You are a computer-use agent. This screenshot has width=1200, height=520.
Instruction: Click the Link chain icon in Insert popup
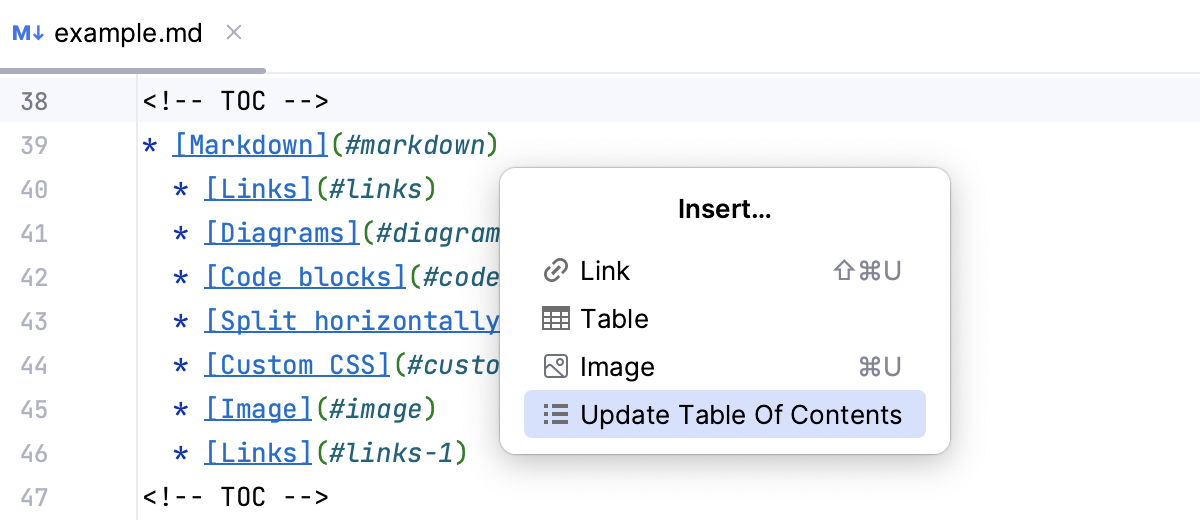555,271
